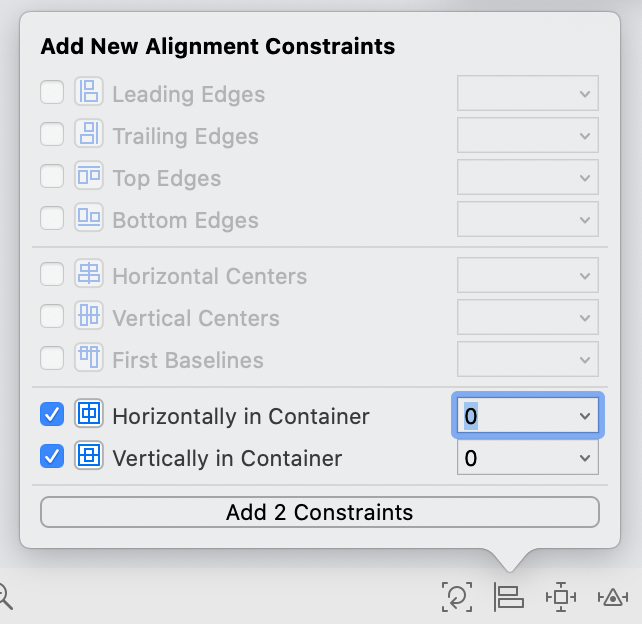
Task: Click the Horizontal Centers alignment icon
Action: pos(89,275)
